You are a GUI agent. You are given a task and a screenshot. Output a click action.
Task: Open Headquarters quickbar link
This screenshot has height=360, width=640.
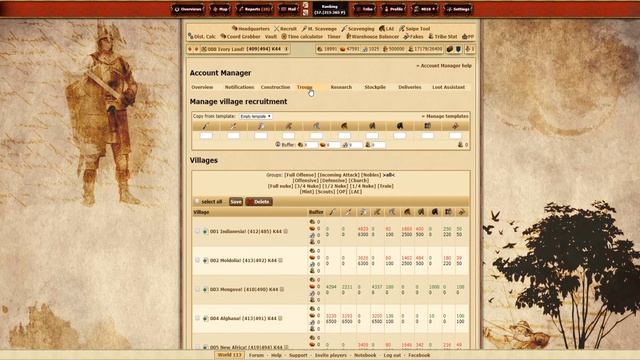(251, 29)
